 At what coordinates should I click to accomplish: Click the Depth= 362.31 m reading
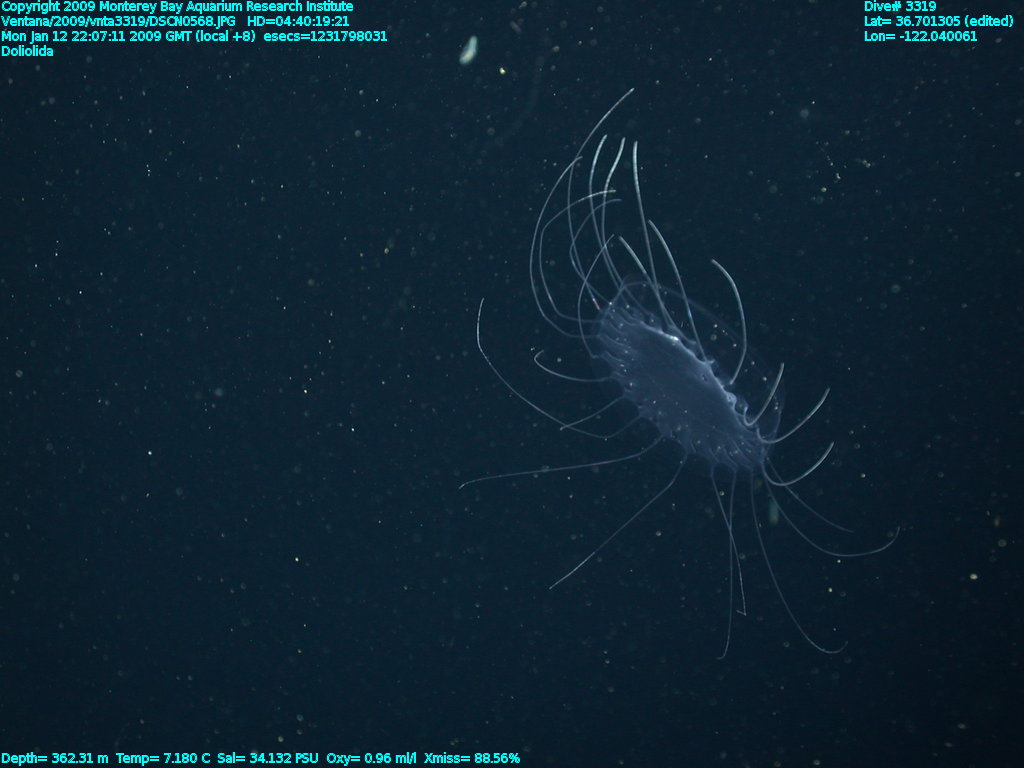pos(55,759)
